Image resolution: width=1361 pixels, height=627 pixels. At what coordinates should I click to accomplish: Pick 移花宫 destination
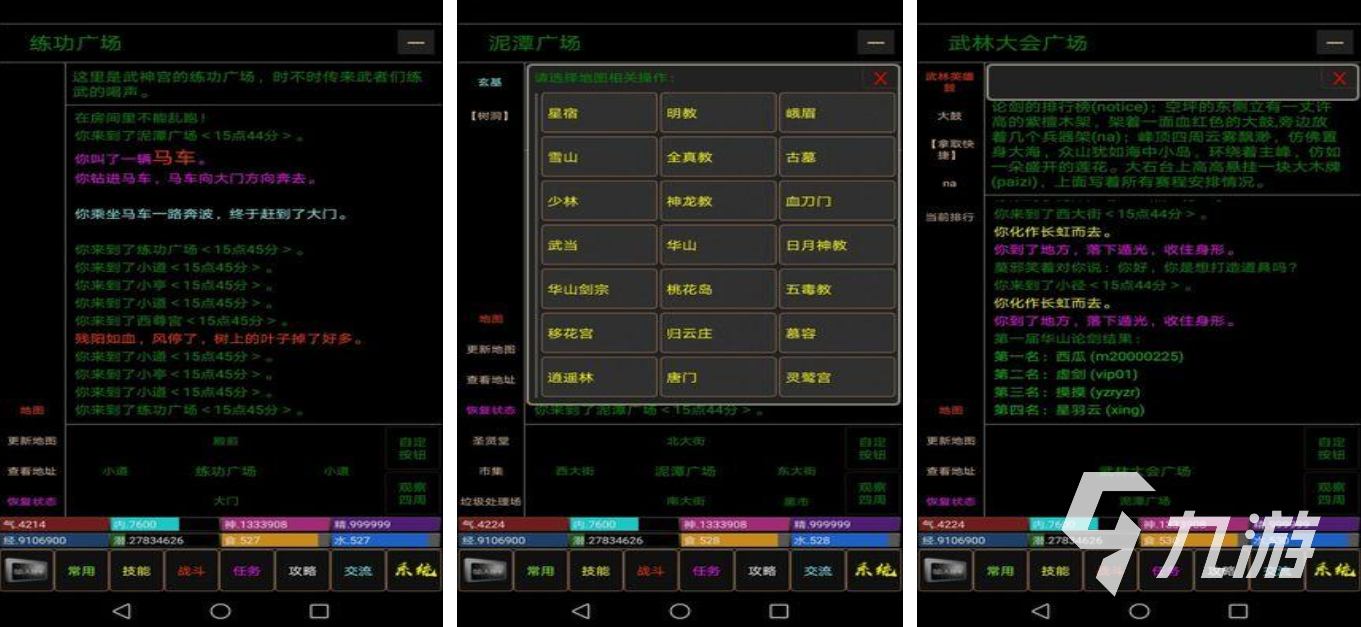pyautogui.click(x=598, y=333)
